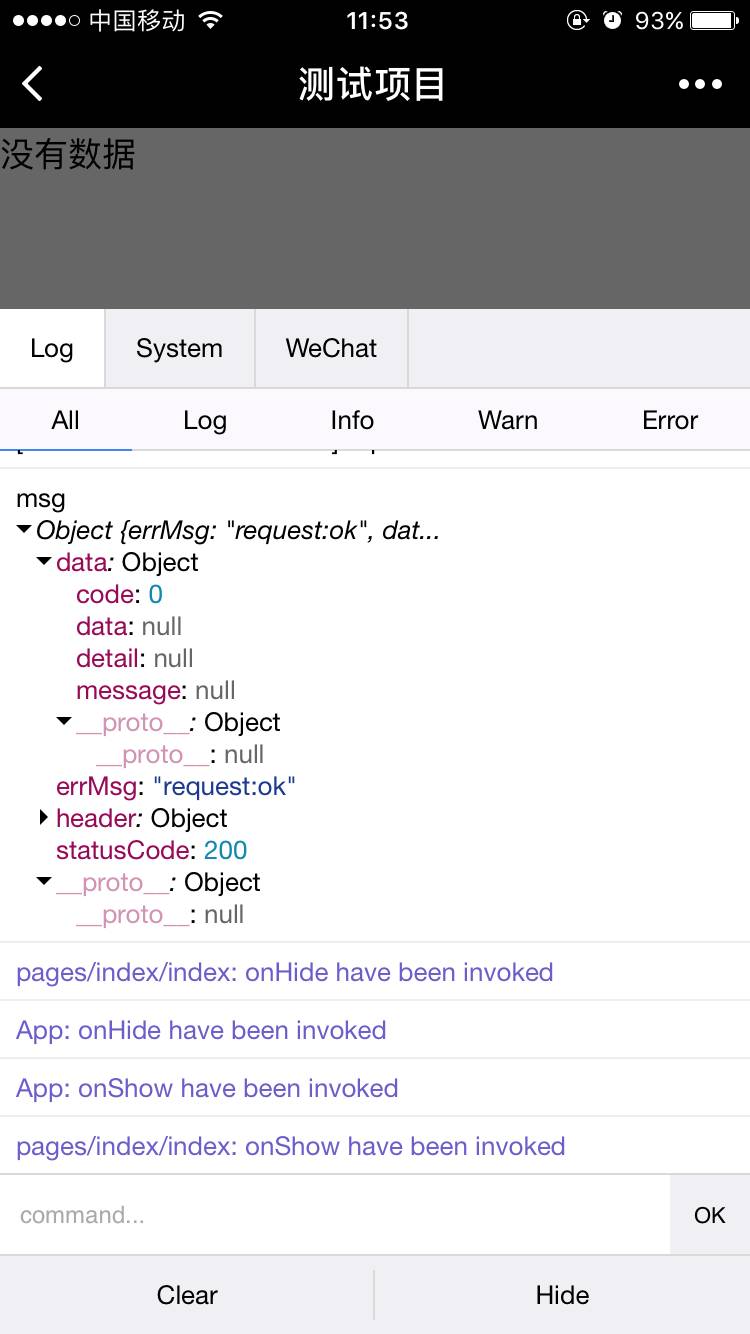Viewport: 750px width, 1334px height.
Task: Switch to the WeChat tab
Action: click(331, 348)
